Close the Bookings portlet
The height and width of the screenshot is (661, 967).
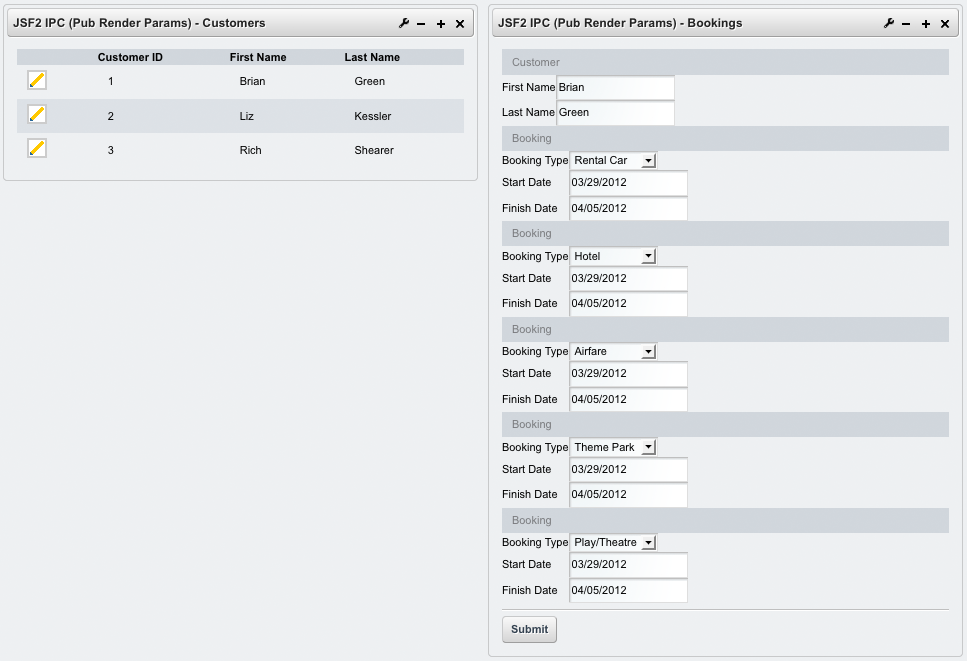(945, 23)
